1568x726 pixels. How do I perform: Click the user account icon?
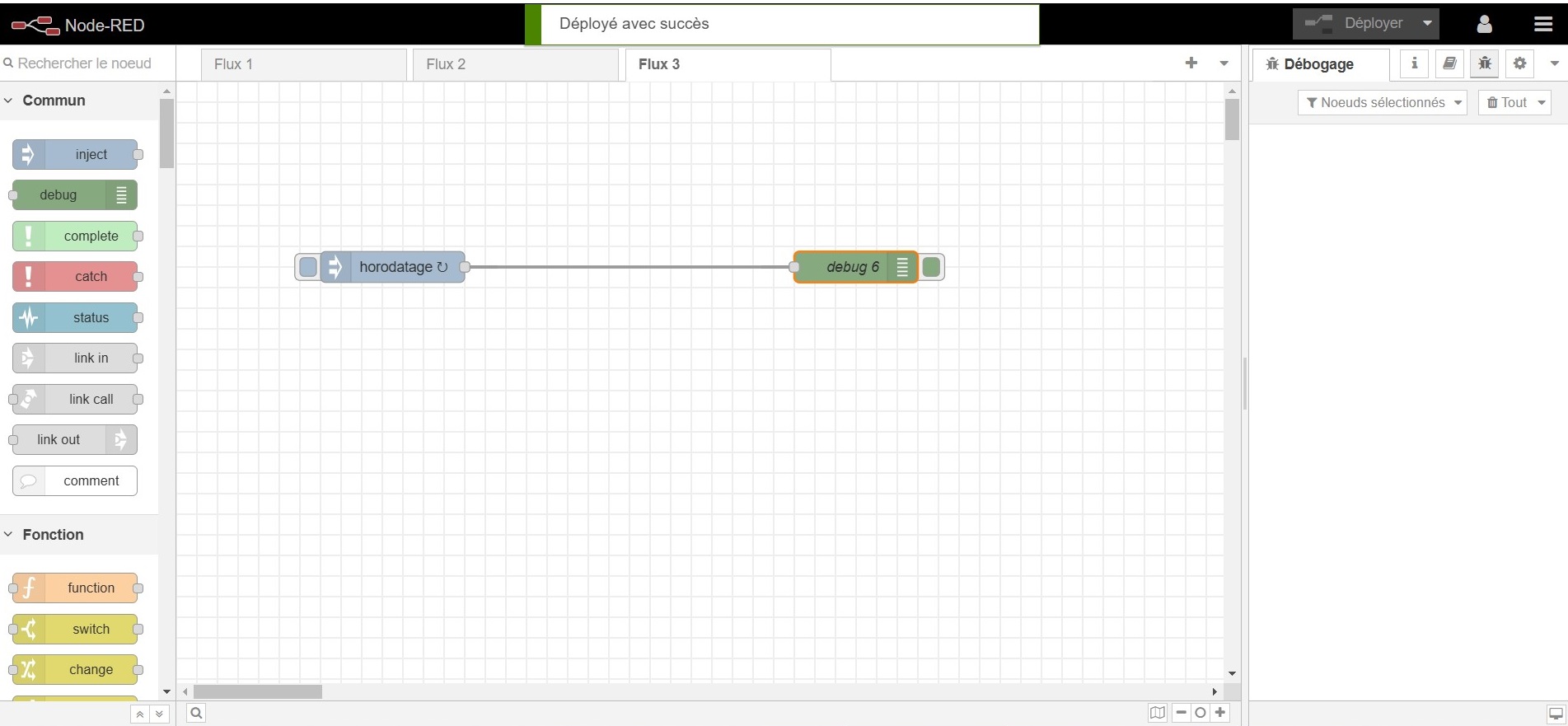point(1484,24)
